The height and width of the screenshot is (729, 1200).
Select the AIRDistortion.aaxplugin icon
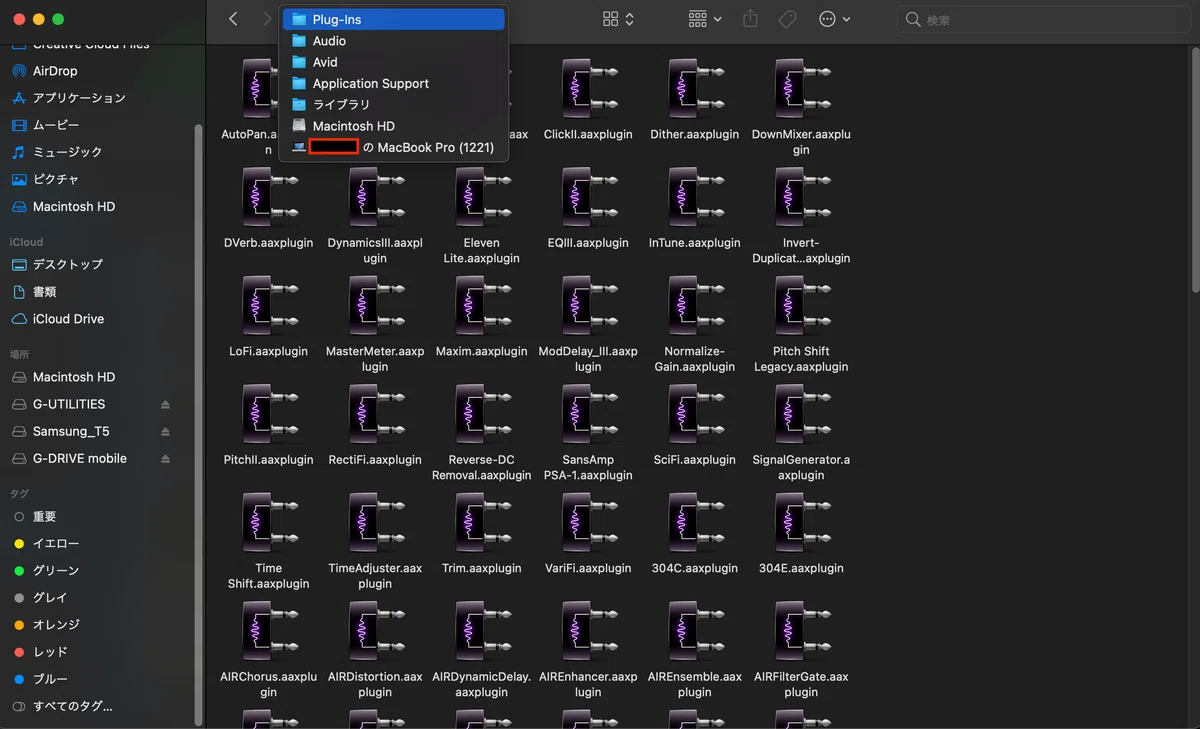coord(375,632)
